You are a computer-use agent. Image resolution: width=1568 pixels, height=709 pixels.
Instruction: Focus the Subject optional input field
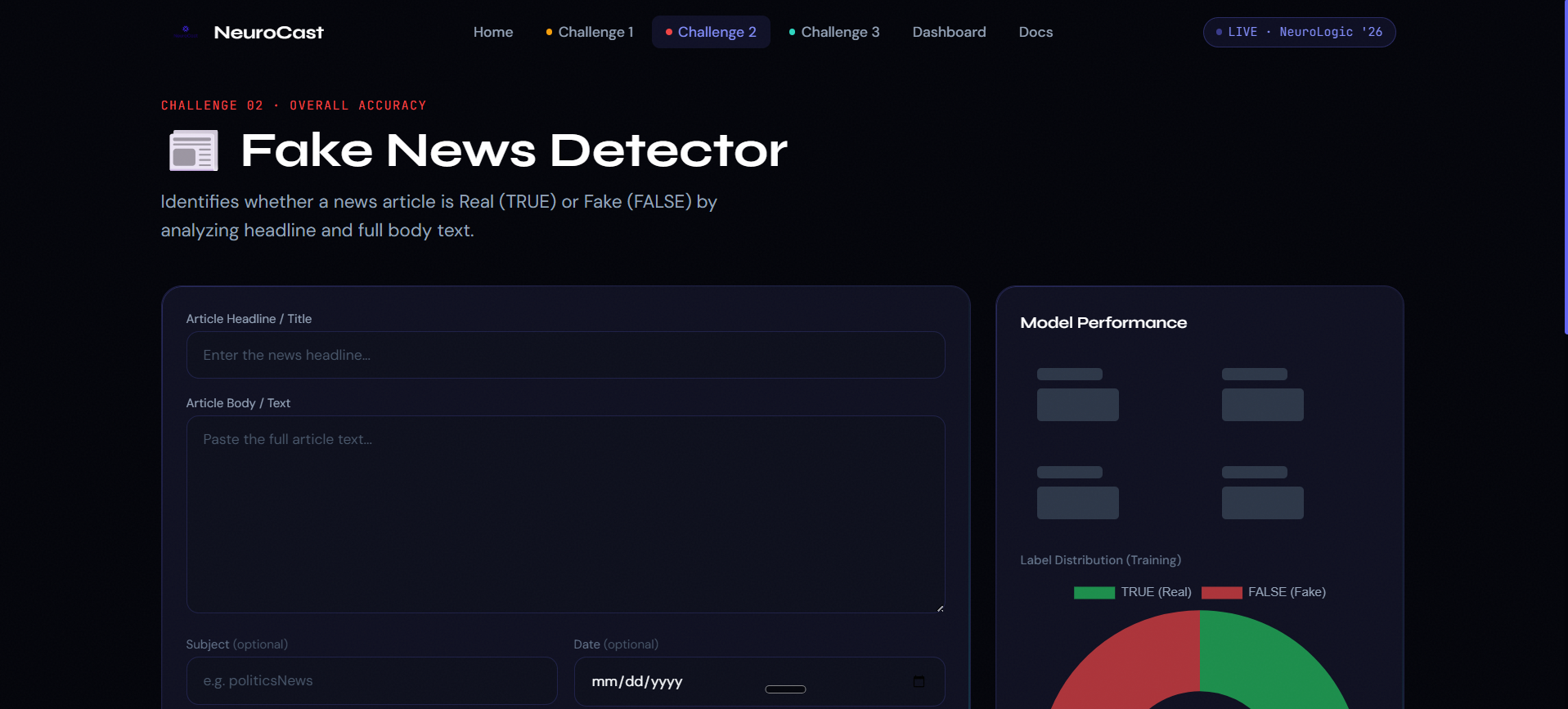coord(372,680)
